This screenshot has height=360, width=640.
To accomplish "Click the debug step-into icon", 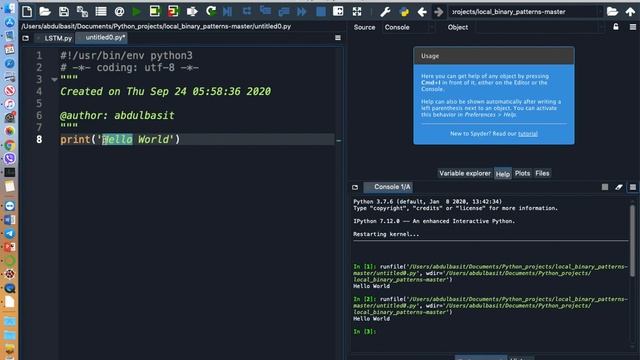I will (x=265, y=11).
